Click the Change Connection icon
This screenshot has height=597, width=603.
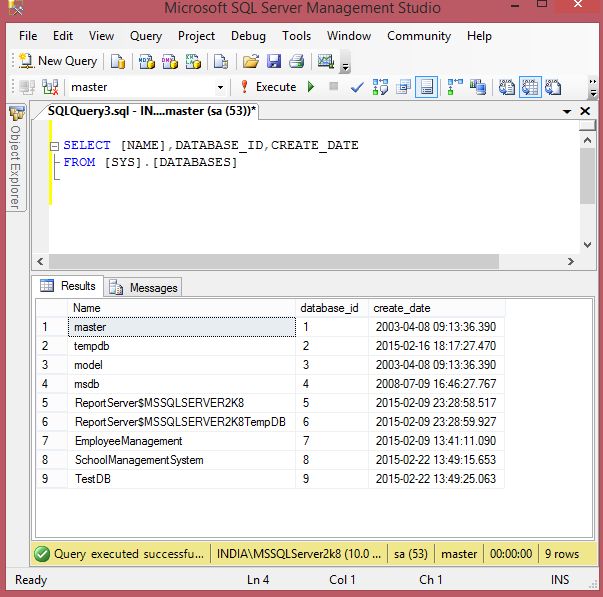click(50, 87)
